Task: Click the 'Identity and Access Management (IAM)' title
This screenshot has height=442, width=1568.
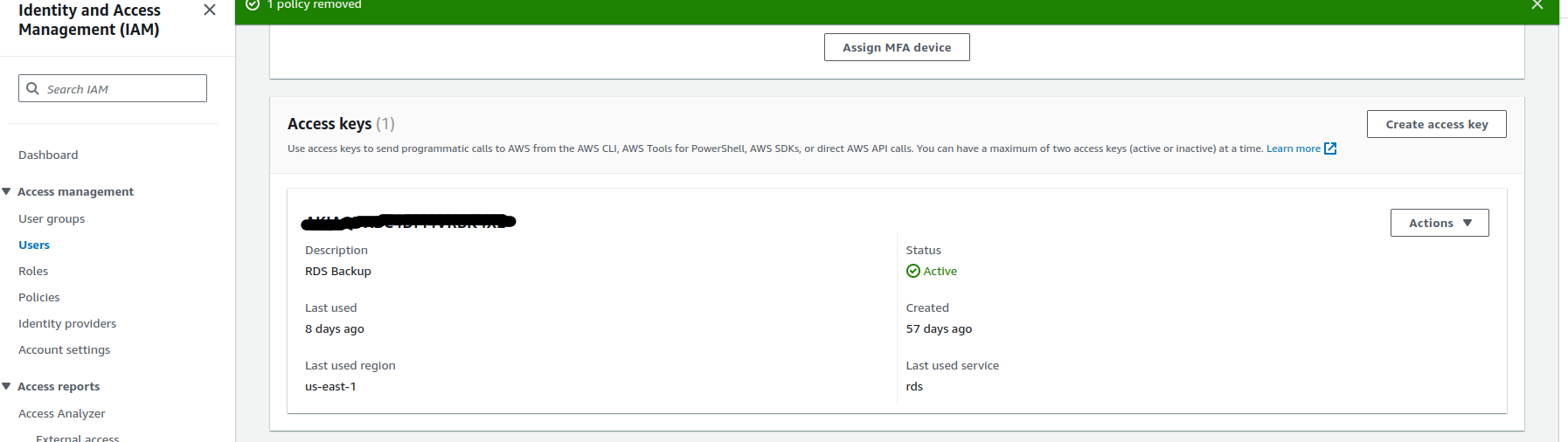Action: point(89,19)
